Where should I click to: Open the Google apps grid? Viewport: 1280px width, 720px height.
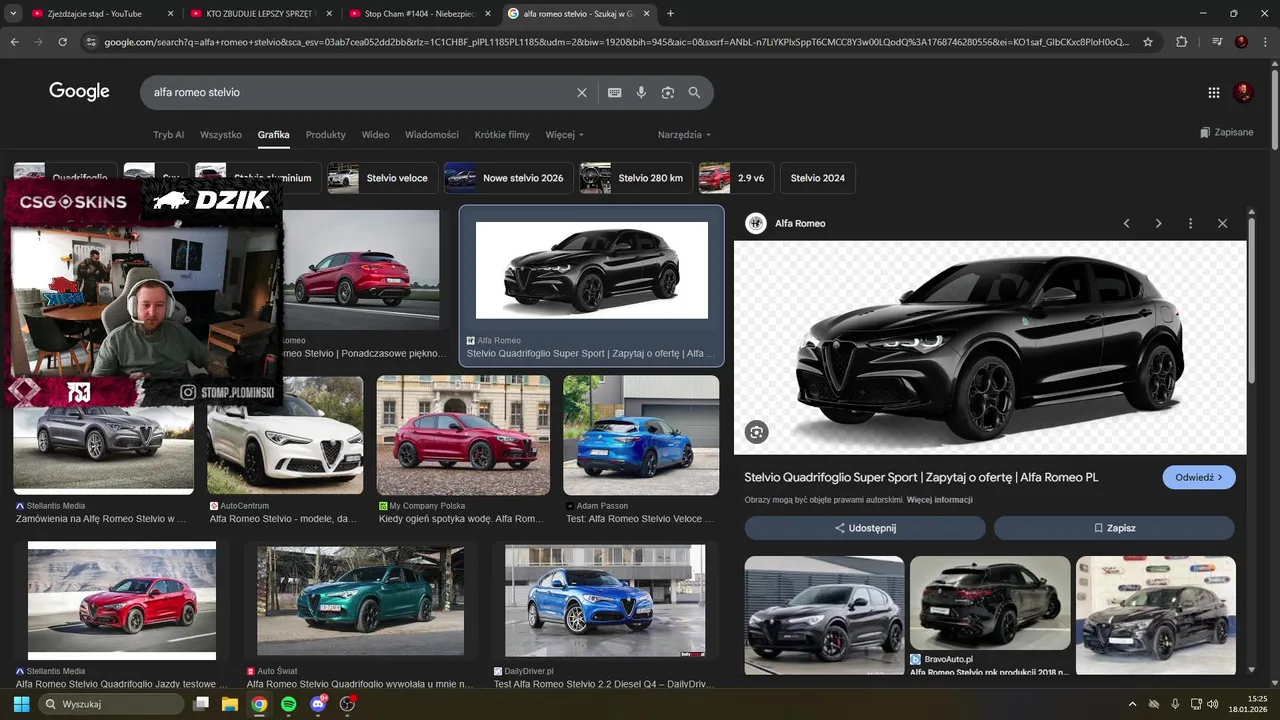point(1214,92)
